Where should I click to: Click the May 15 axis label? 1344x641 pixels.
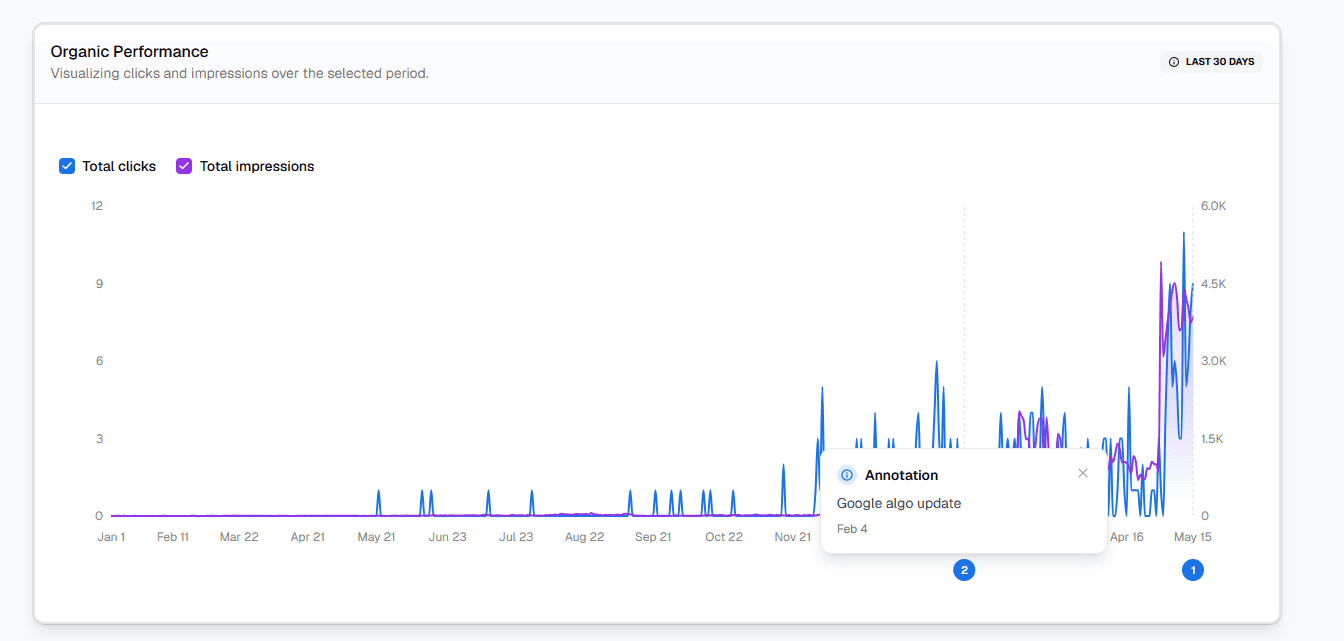[x=1192, y=537]
